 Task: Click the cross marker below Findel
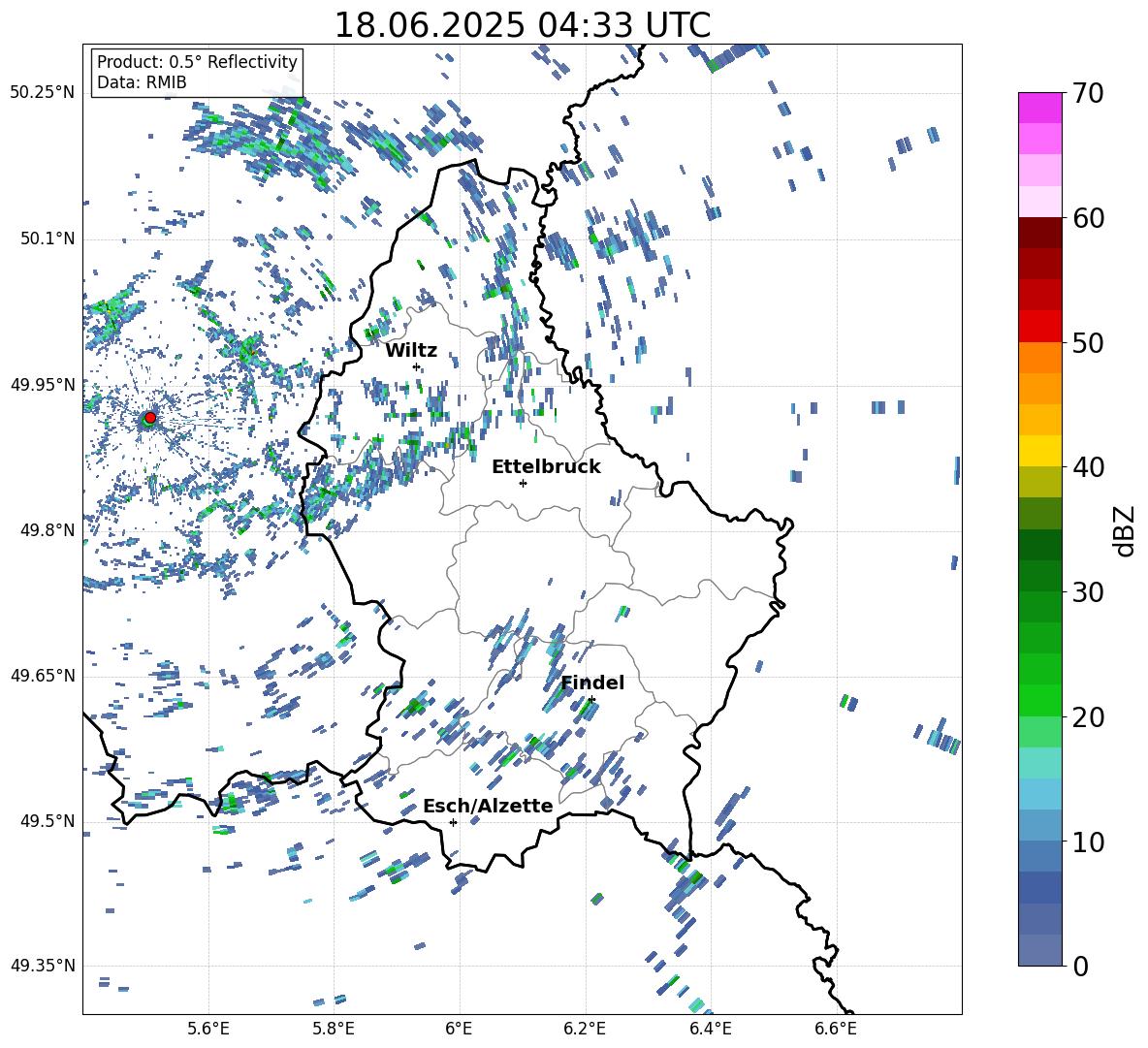(590, 700)
